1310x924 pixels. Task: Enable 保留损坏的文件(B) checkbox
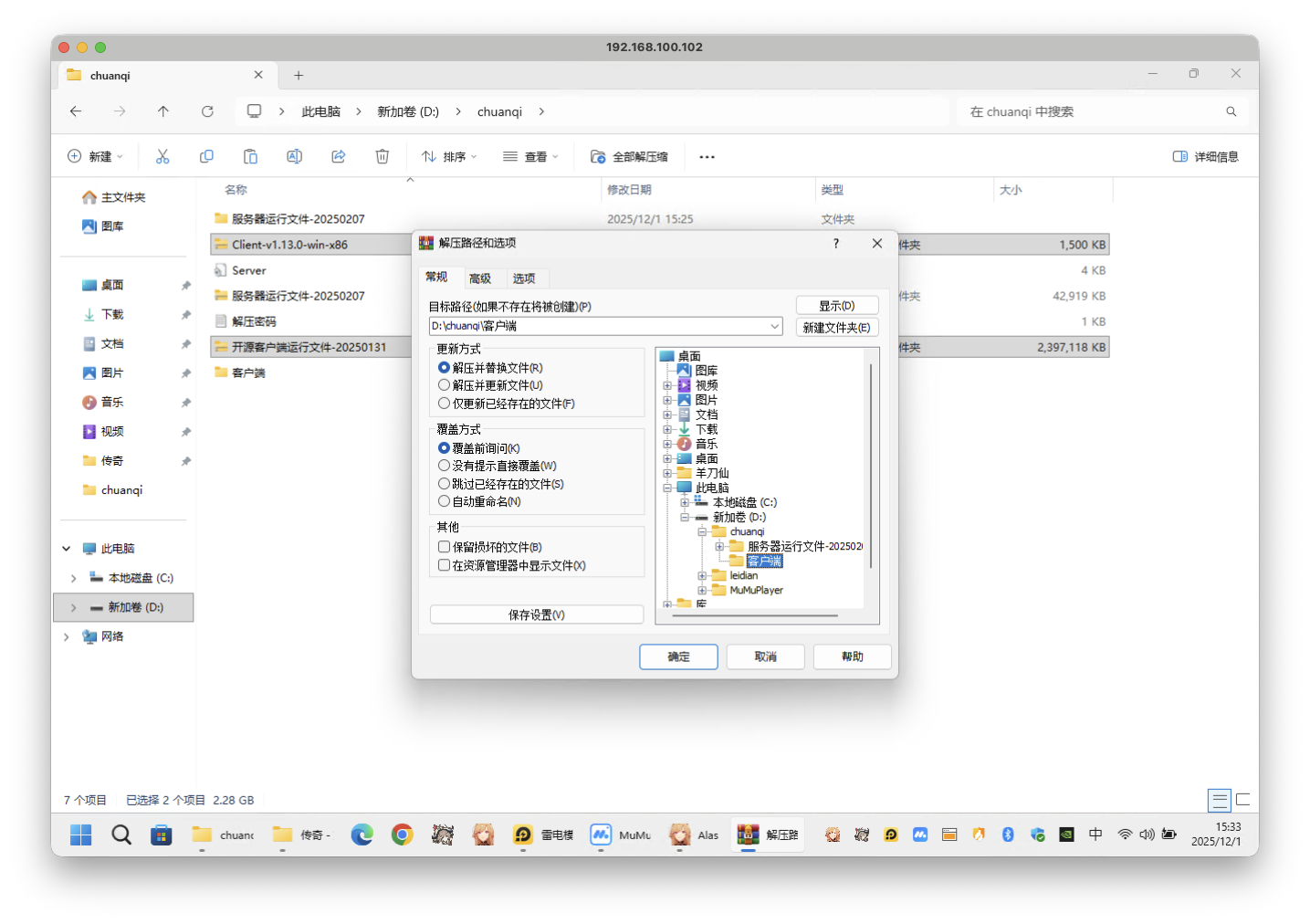click(x=445, y=546)
